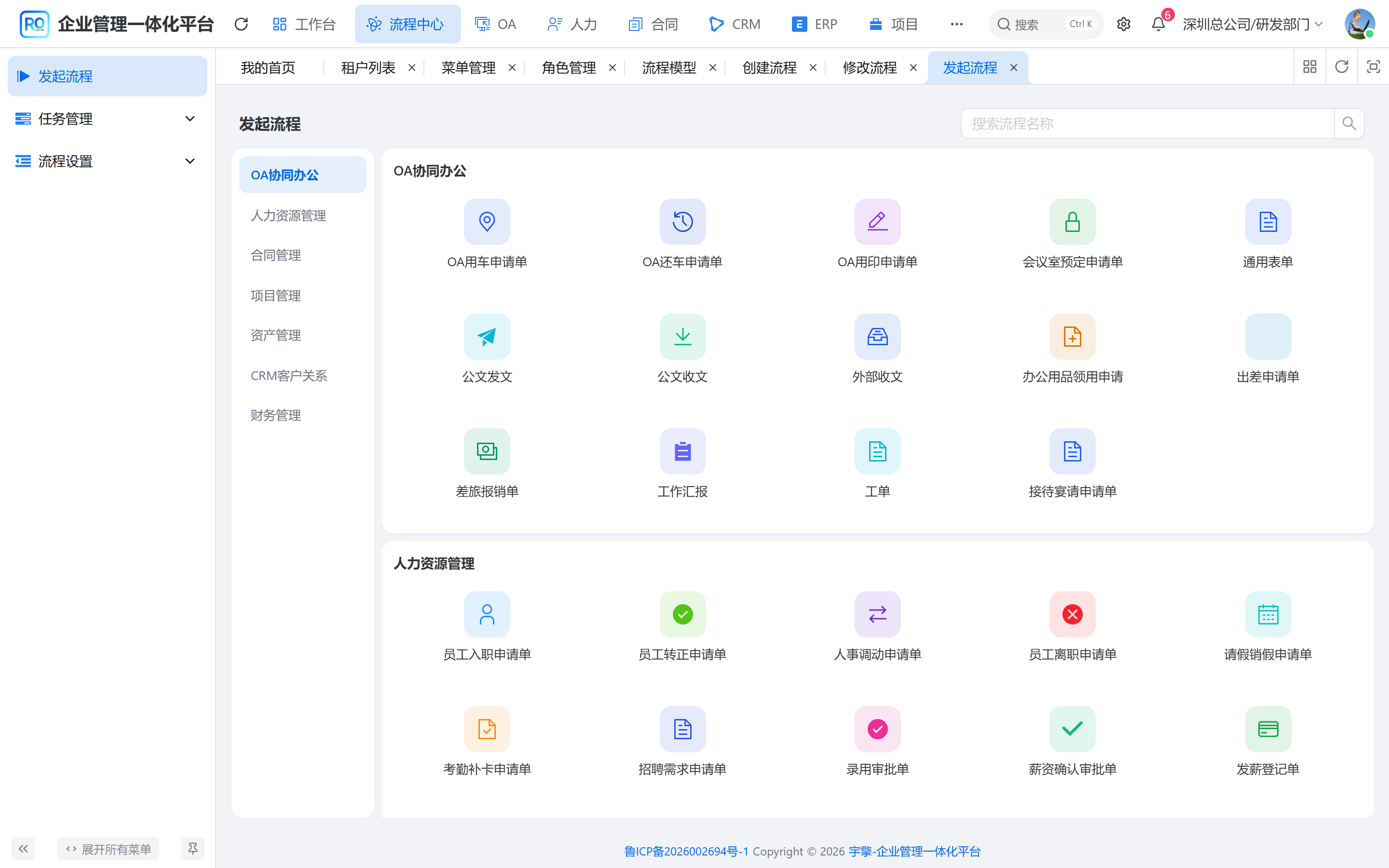
Task: Open the 鲁ICP备2026002694号-1 link
Action: (x=686, y=851)
